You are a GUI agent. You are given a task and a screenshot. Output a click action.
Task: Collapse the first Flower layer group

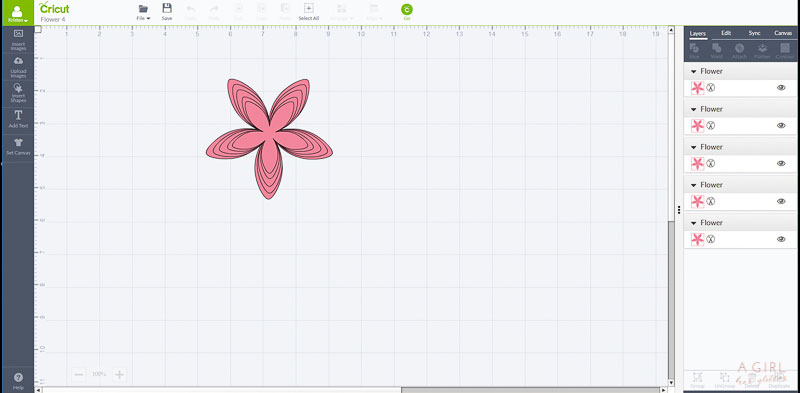[x=693, y=71]
